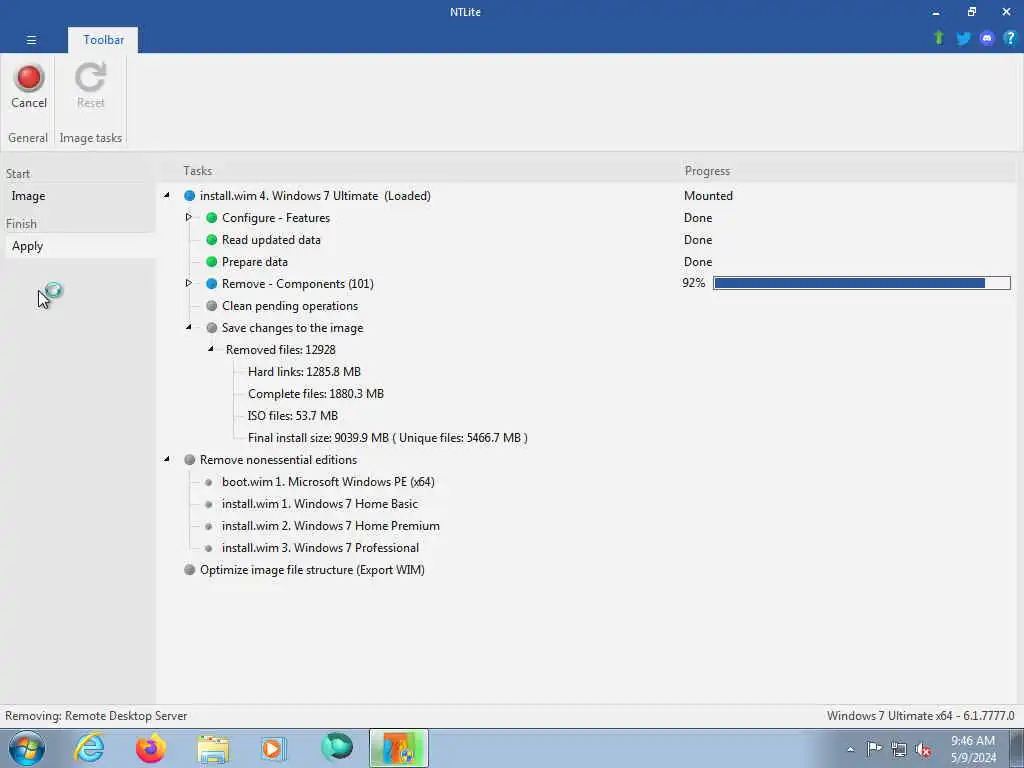Screen dimensions: 1024x768
Task: Click gray dot beside Clean pending operations
Action: coord(212,306)
